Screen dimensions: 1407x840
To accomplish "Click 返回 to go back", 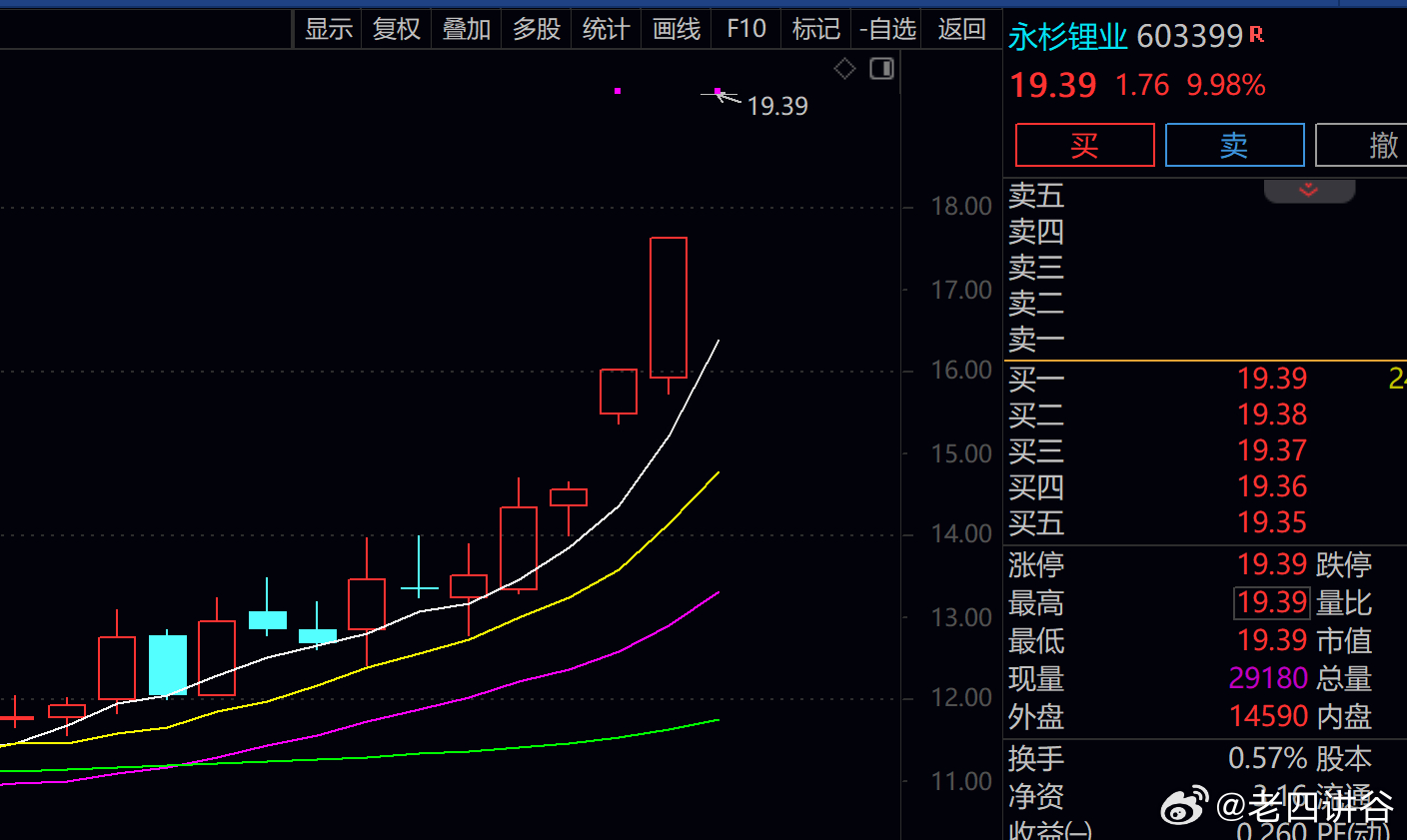I will 962,29.
